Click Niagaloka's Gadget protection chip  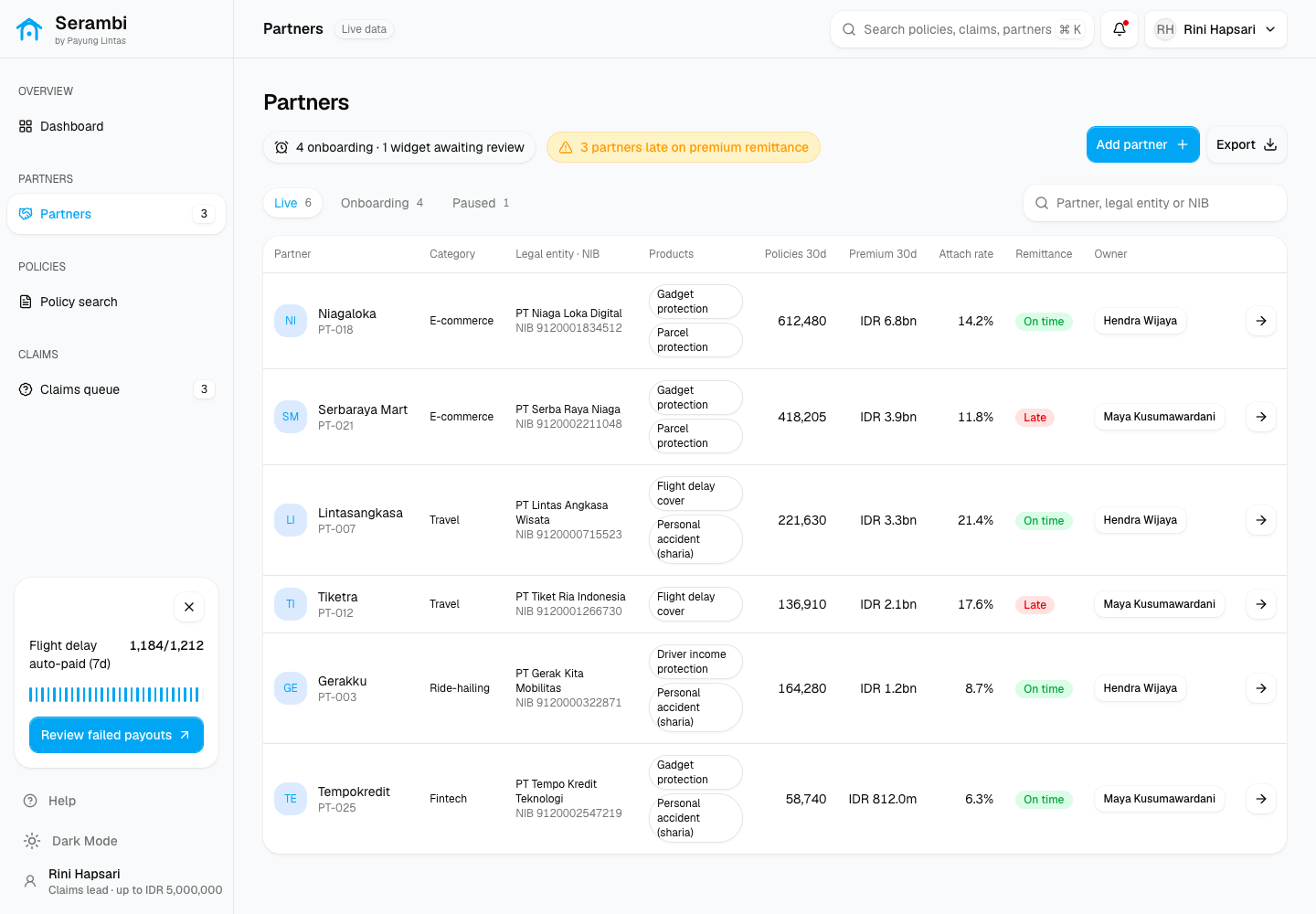pos(695,302)
